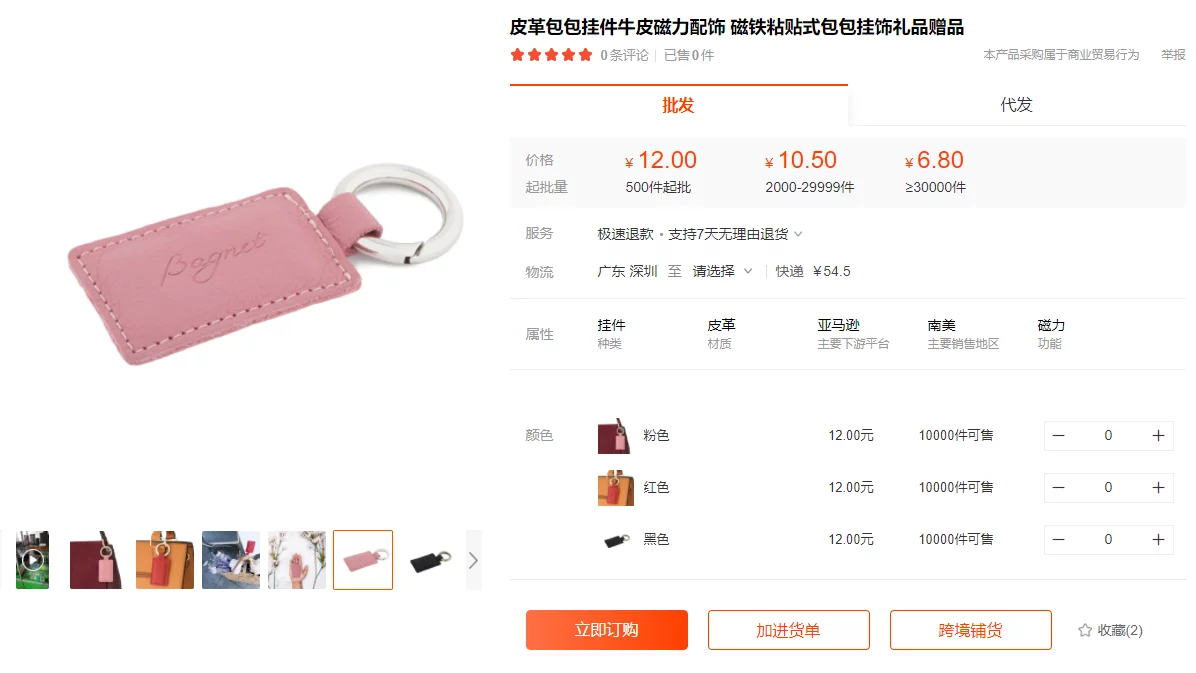
Task: Click the plus icon for 粉色 quantity
Action: click(1158, 436)
